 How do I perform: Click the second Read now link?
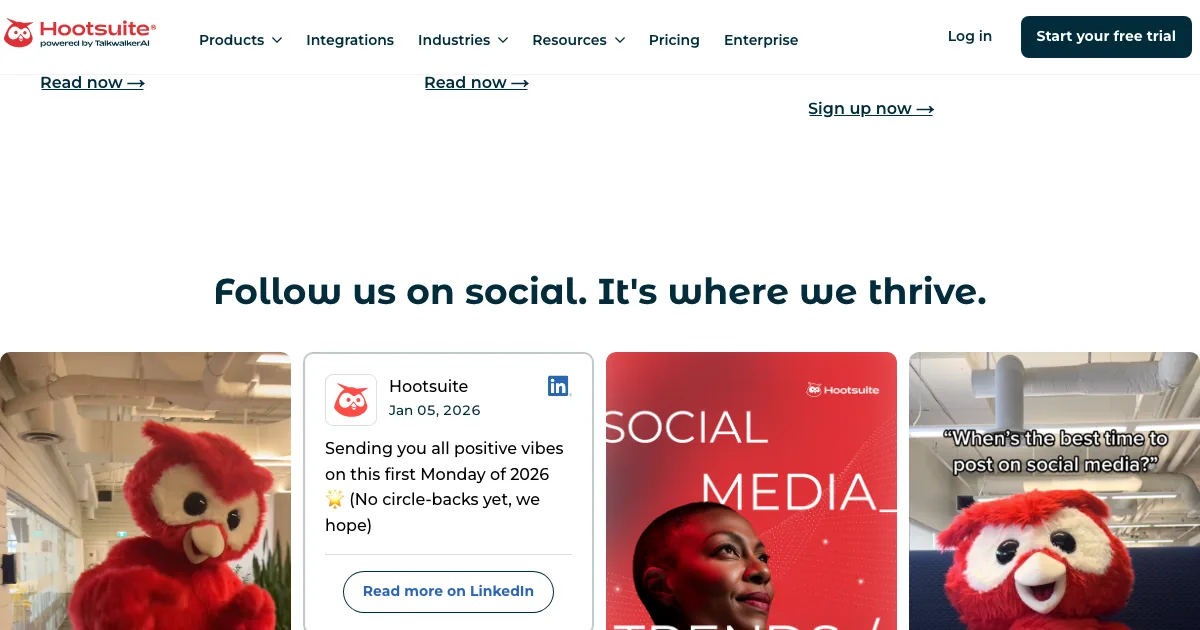476,83
